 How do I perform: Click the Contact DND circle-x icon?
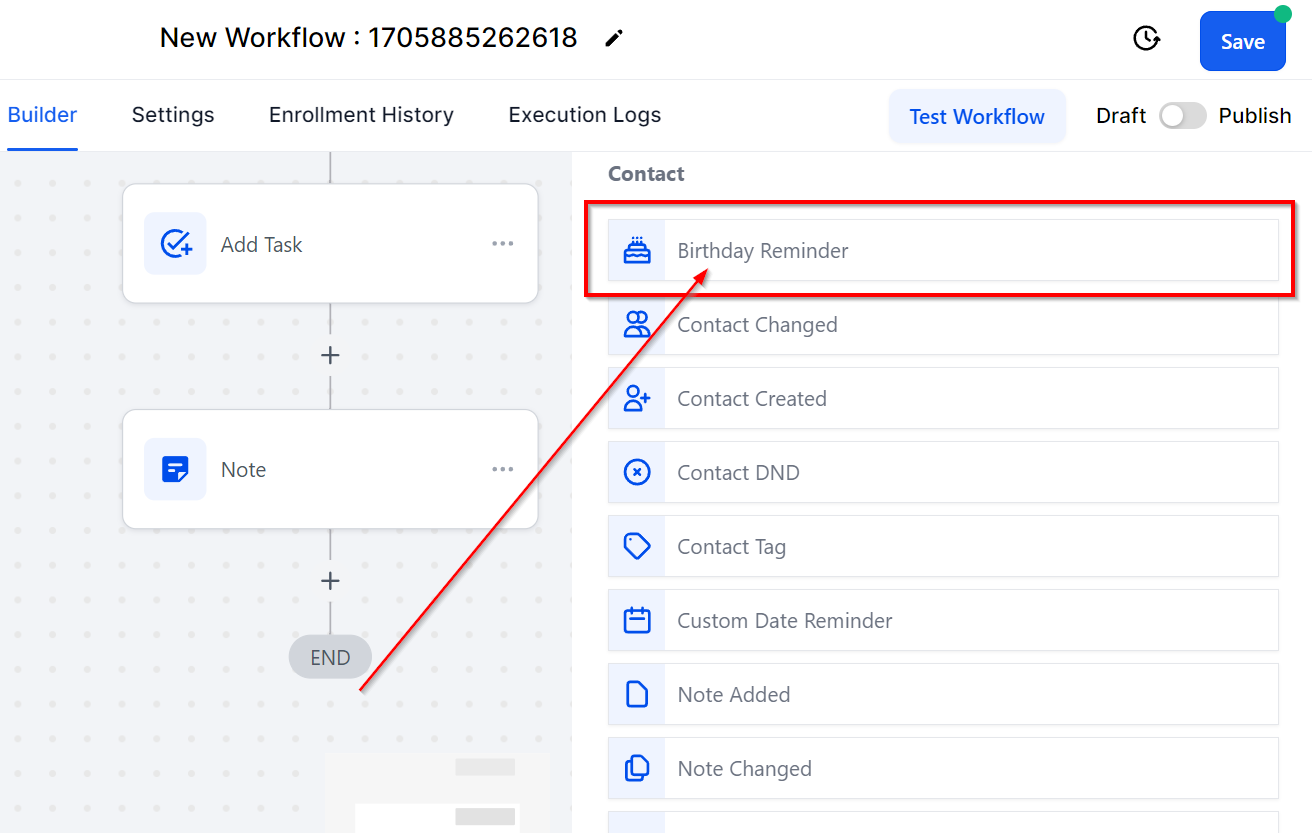pyautogui.click(x=637, y=472)
